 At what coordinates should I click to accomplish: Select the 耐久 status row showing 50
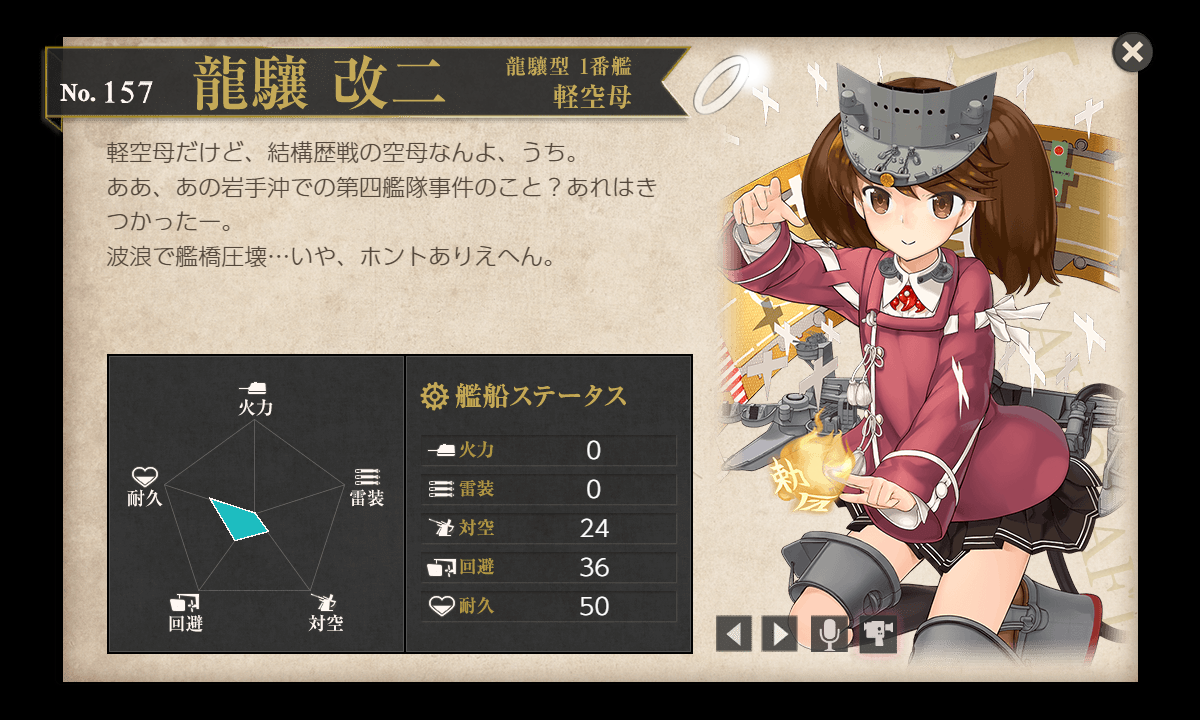pos(549,606)
